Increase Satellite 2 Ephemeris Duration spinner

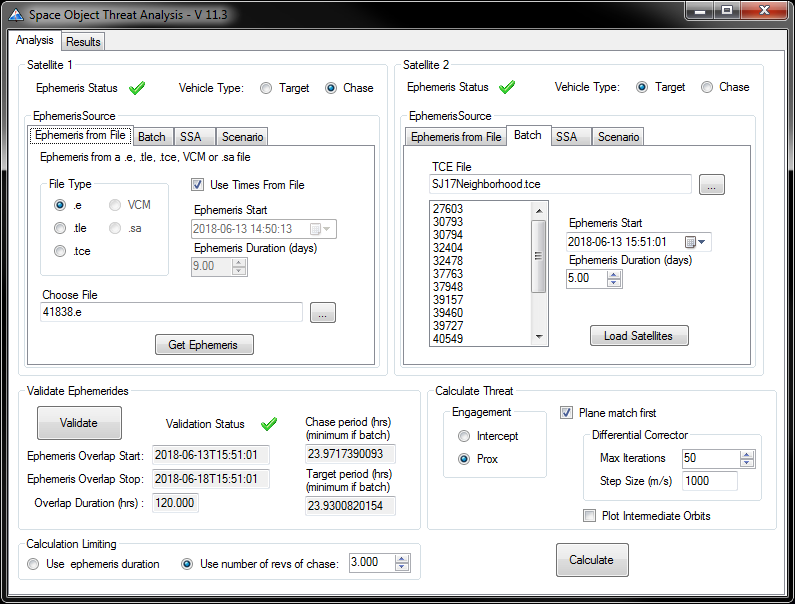(x=614, y=274)
